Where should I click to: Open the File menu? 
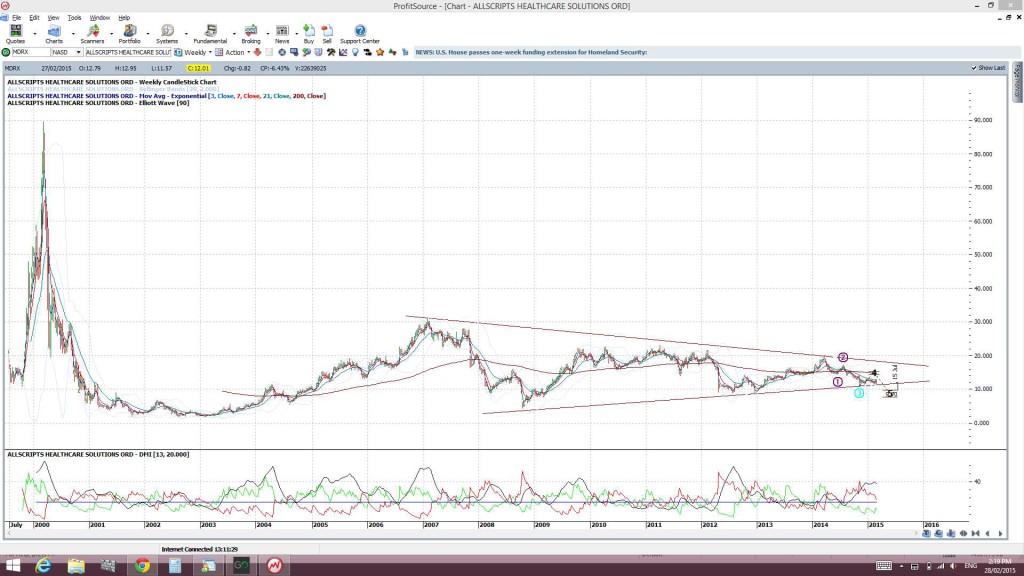pos(16,18)
